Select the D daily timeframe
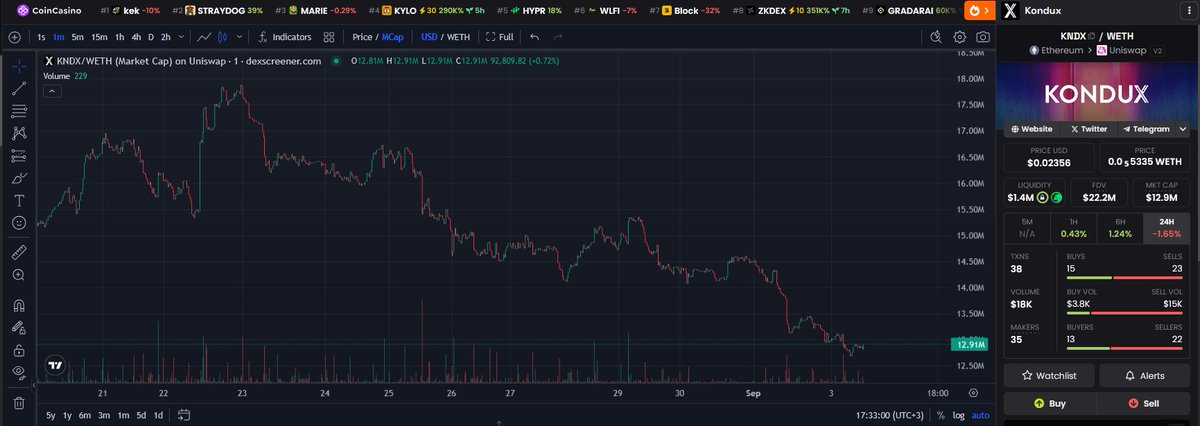This screenshot has width=1200, height=426. [x=151, y=37]
